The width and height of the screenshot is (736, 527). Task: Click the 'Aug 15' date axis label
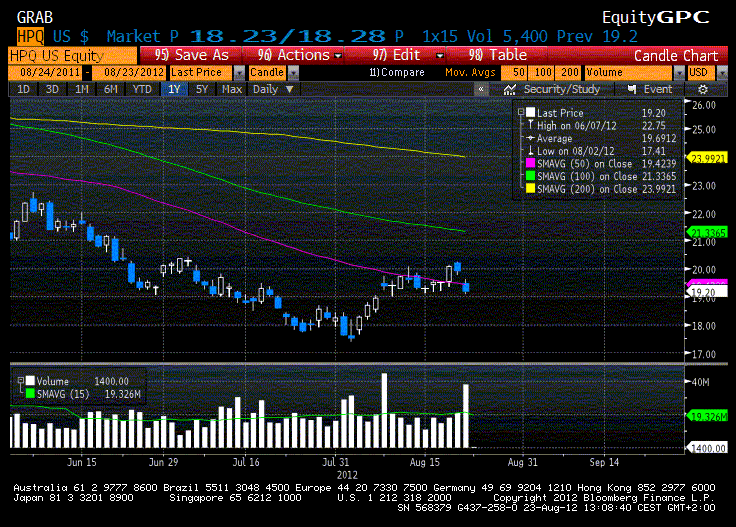(425, 462)
